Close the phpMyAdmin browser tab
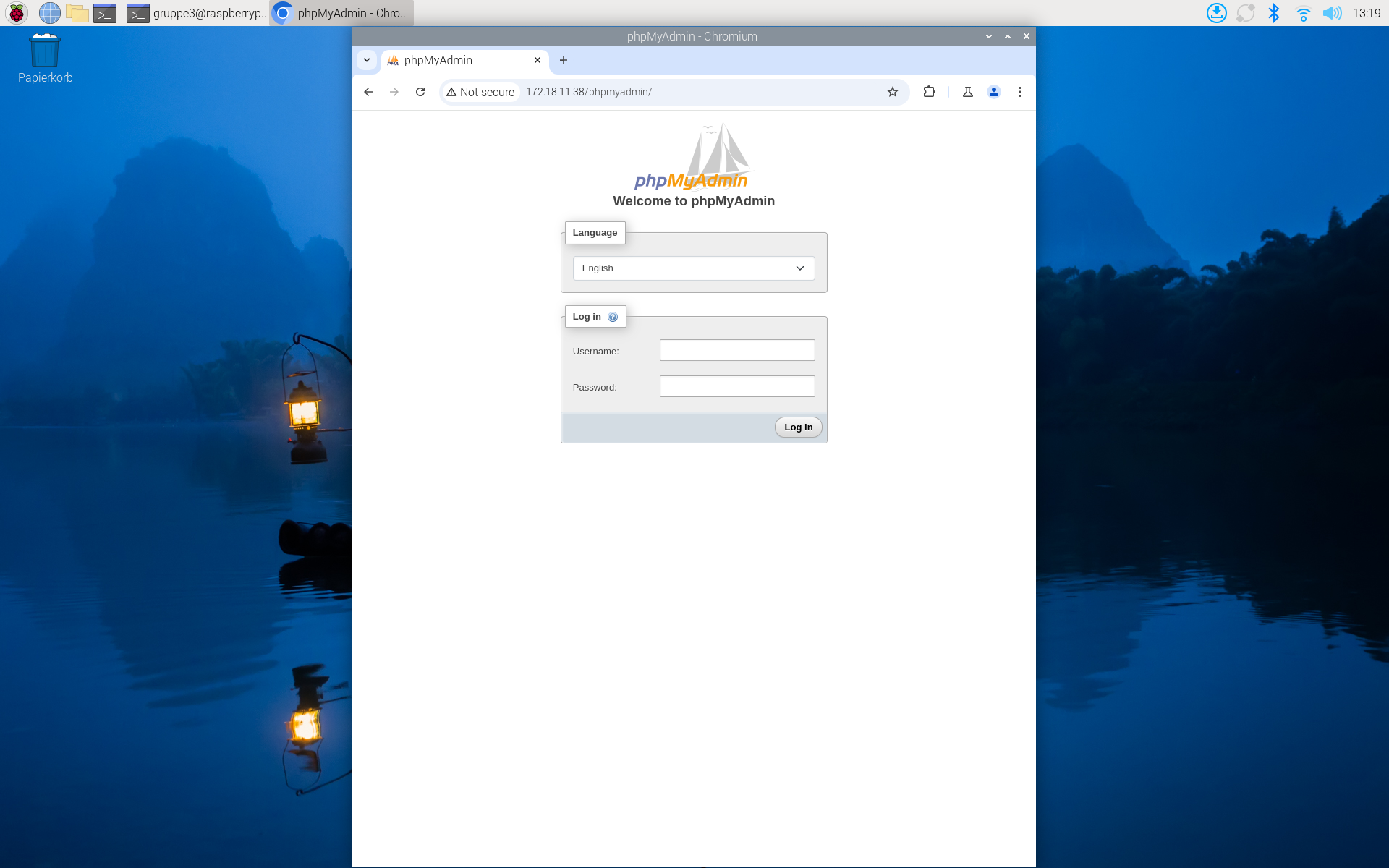Image resolution: width=1389 pixels, height=868 pixels. [x=538, y=60]
